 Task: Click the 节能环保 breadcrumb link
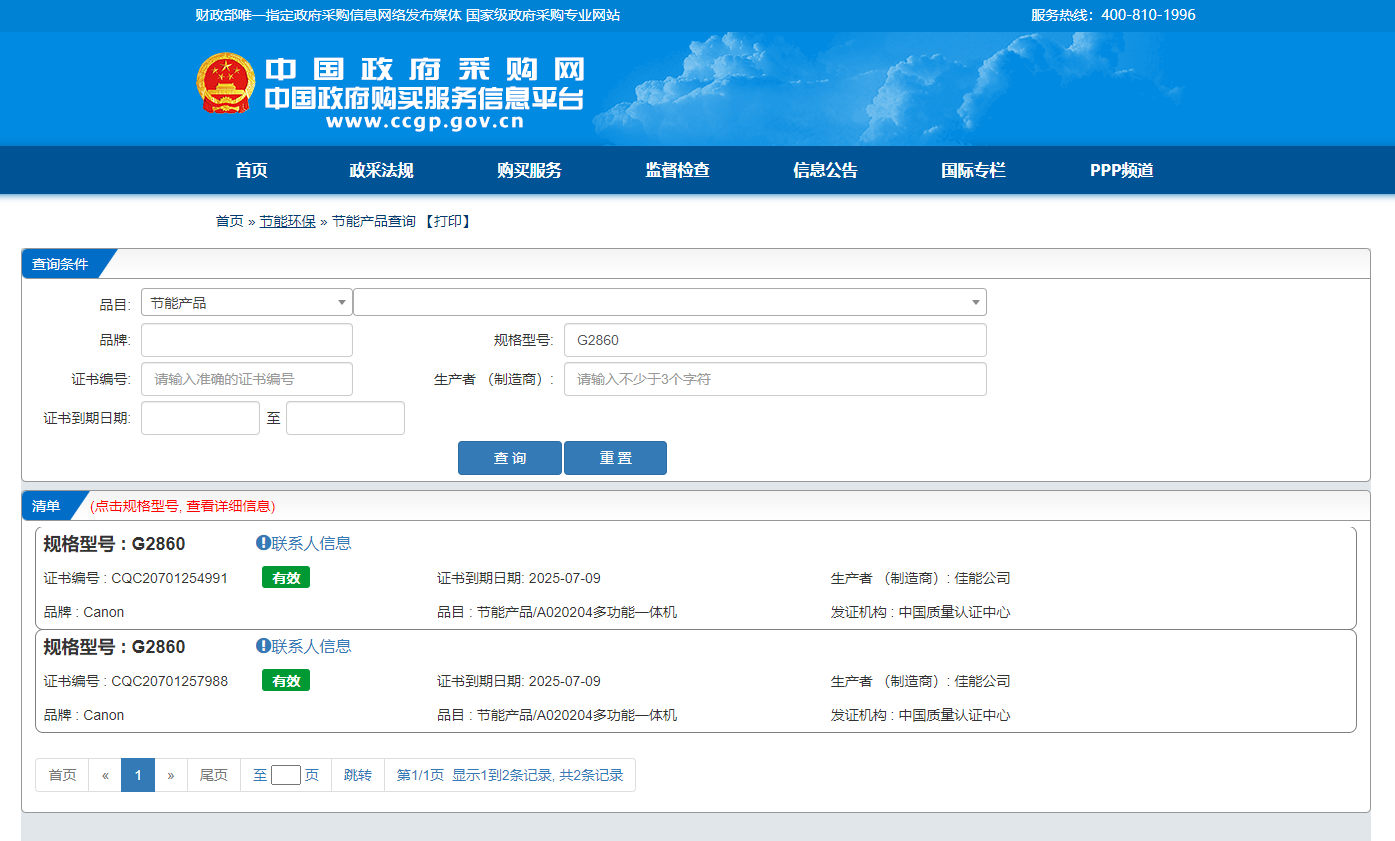pos(287,221)
